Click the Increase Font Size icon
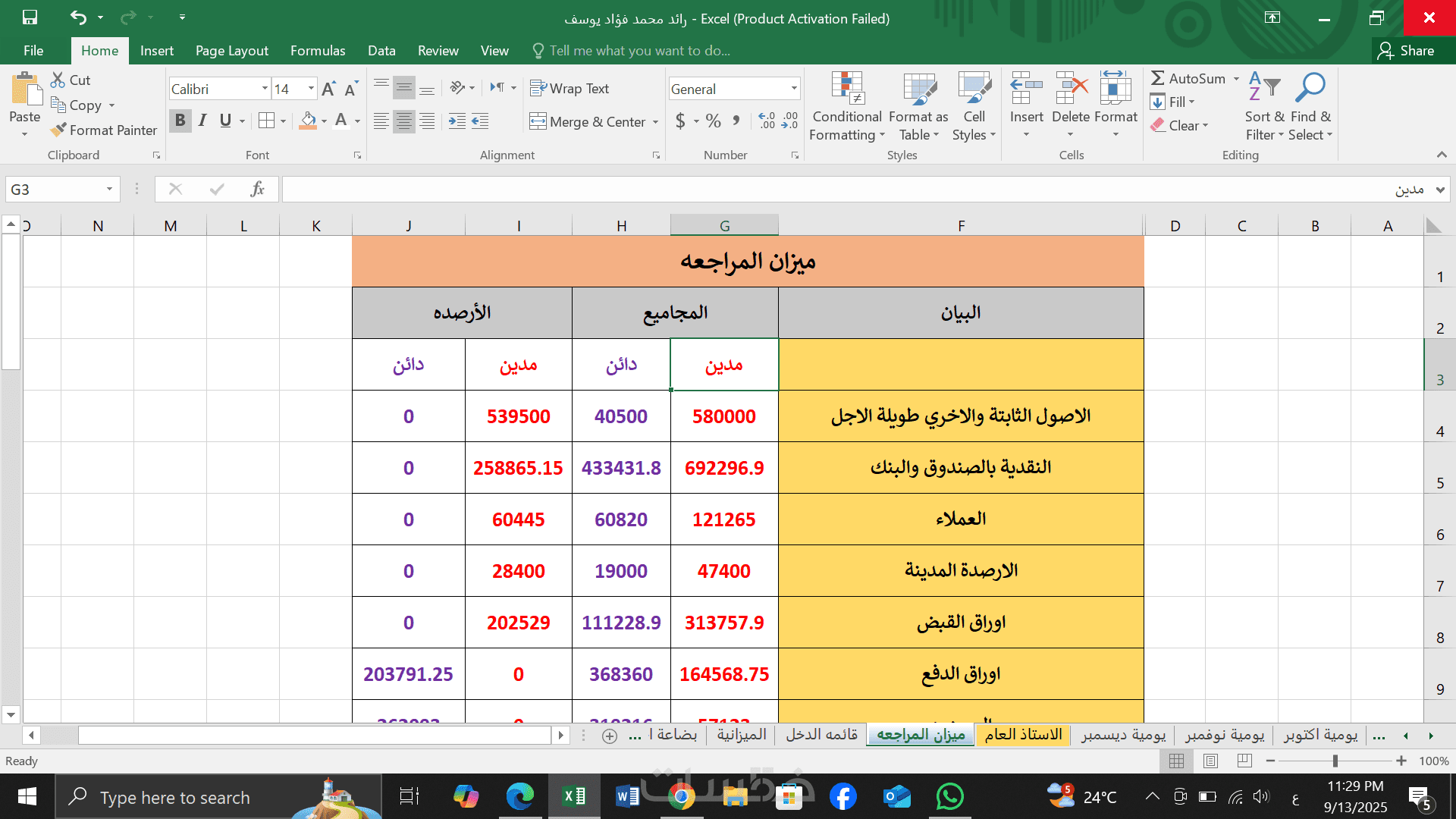The image size is (1456, 819). pyautogui.click(x=328, y=89)
